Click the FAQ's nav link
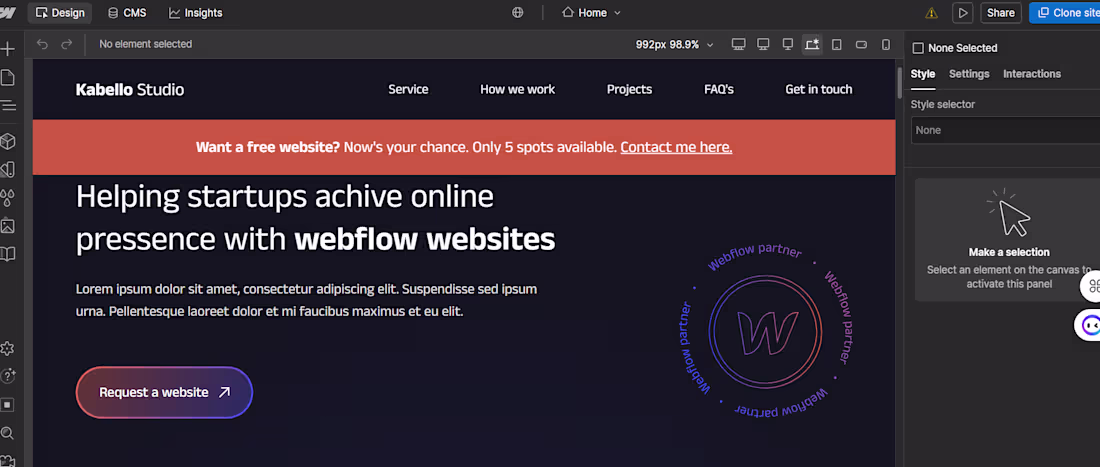This screenshot has height=467, width=1100. [719, 89]
